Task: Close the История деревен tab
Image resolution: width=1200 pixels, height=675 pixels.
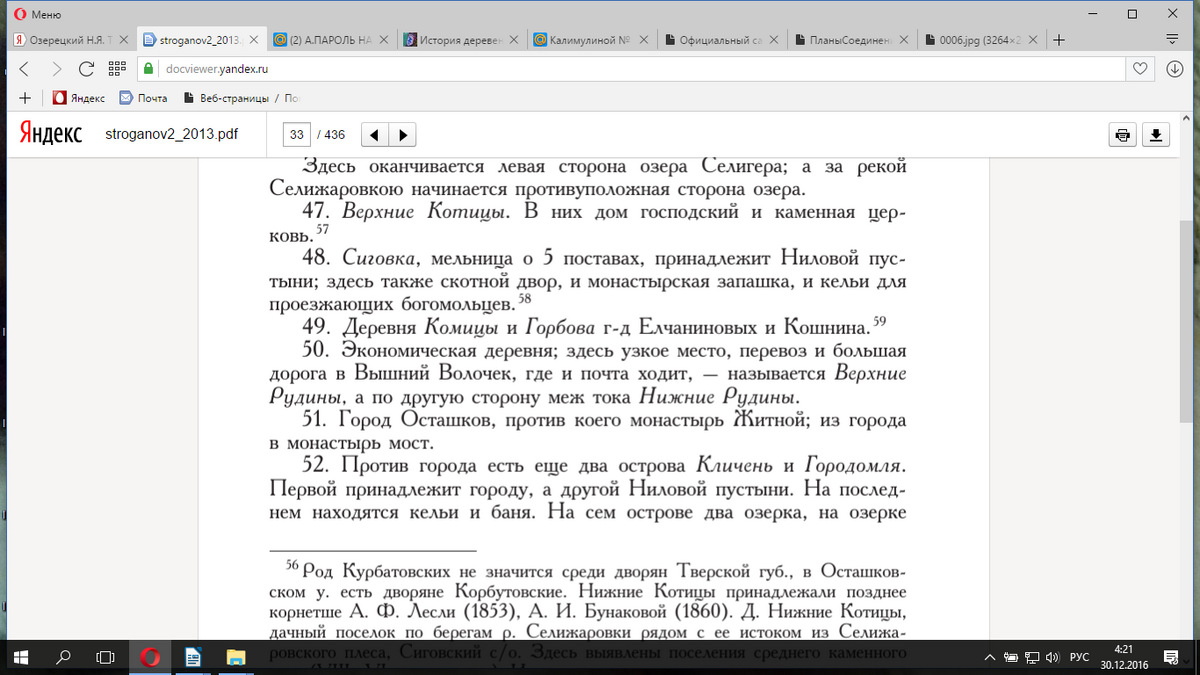Action: (514, 40)
